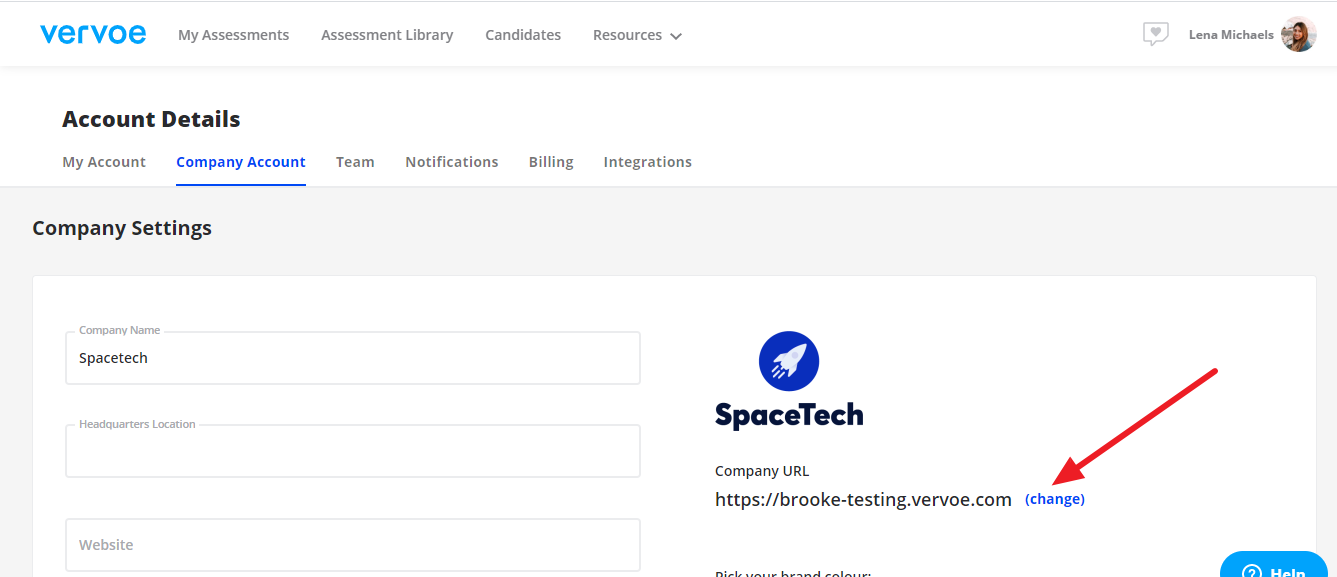Open My Assessments page

point(233,35)
